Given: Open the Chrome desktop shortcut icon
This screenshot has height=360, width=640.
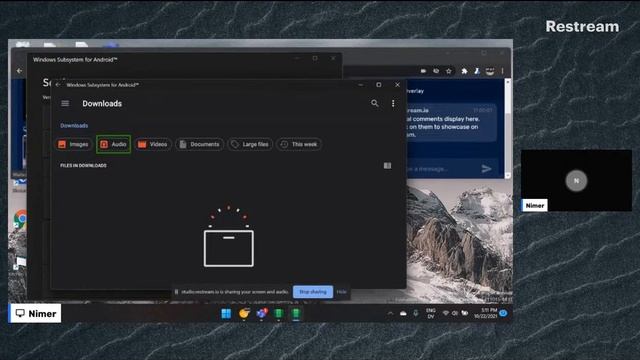Looking at the screenshot, I should 20,219.
